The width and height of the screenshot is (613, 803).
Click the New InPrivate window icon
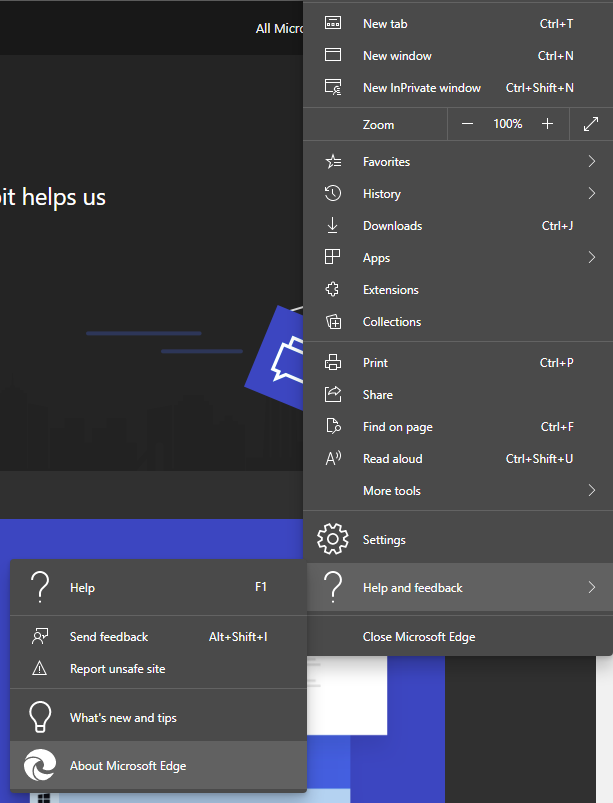tap(333, 87)
